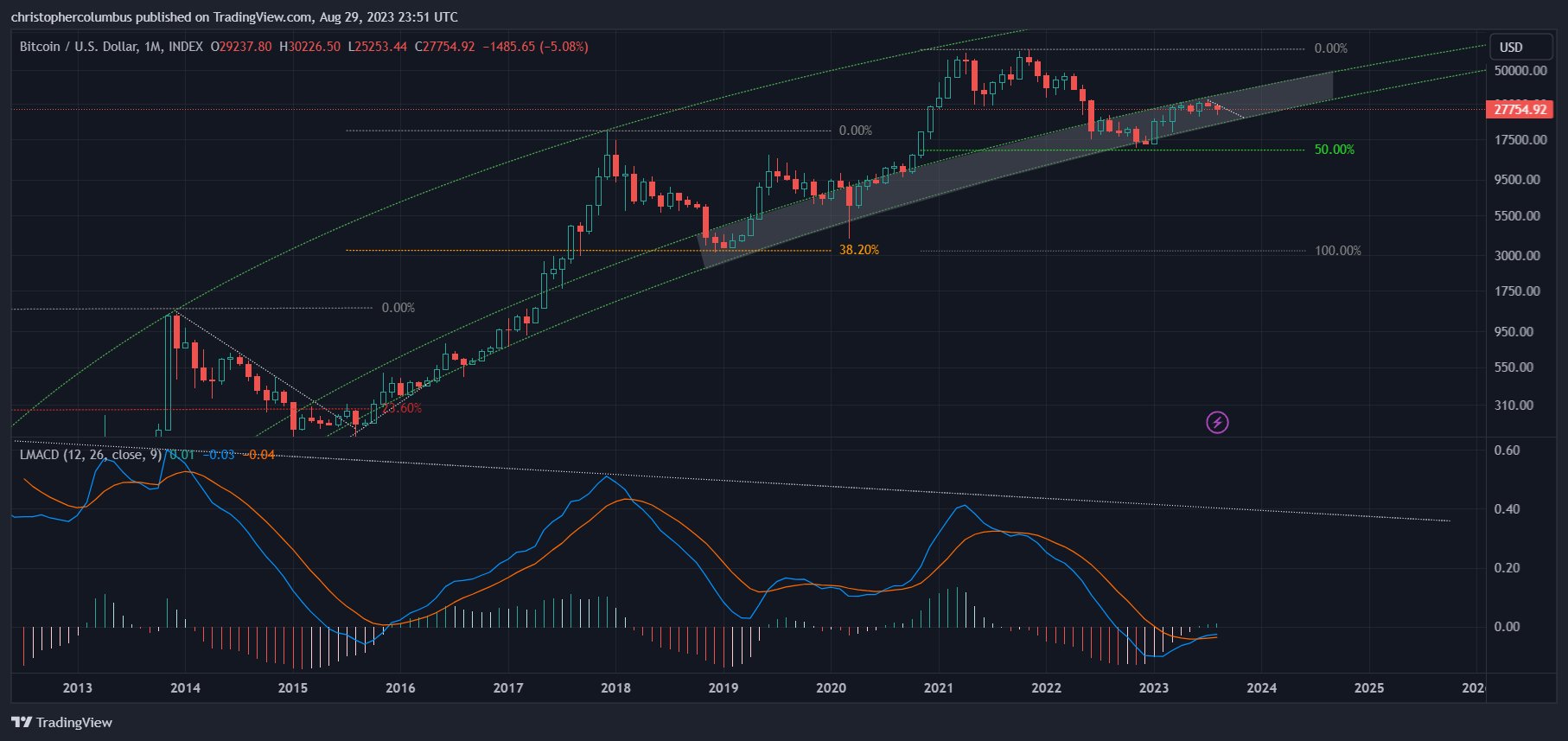Screen dimensions: 1568x741
Task: Click the 2022 label on time axis
Action: point(1046,688)
